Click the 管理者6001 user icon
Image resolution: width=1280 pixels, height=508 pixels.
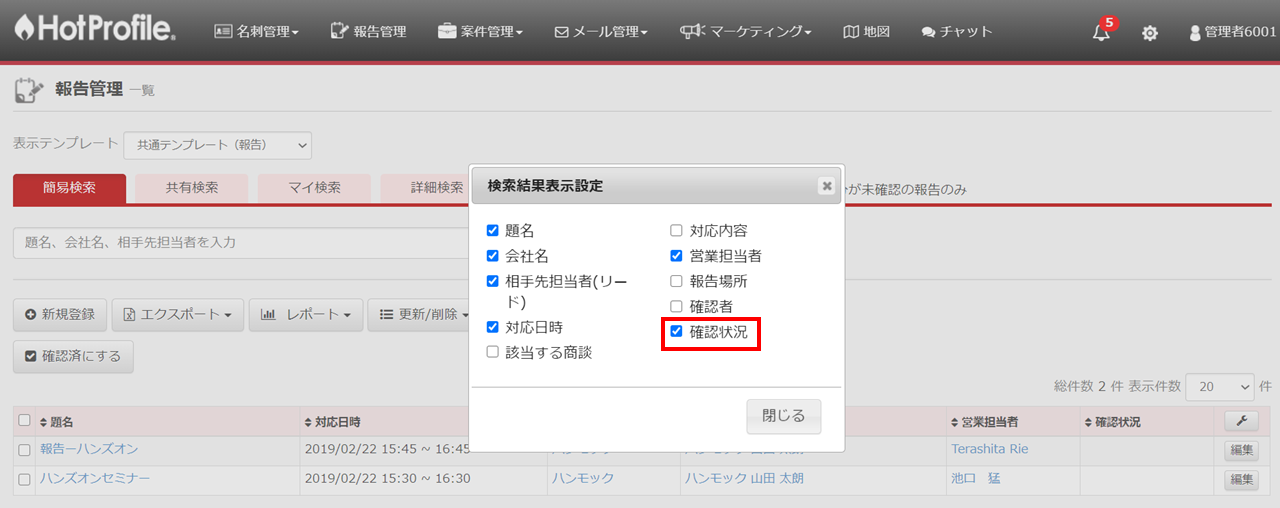(1194, 33)
